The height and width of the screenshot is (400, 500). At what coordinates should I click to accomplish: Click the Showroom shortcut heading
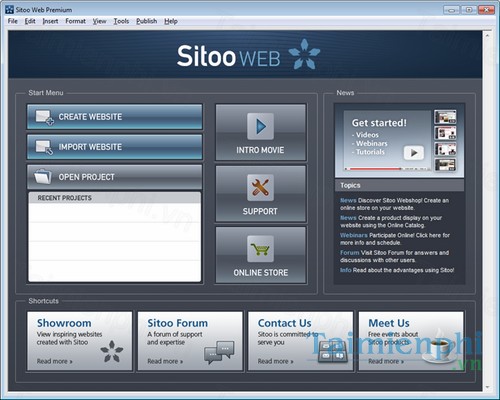coord(64,323)
